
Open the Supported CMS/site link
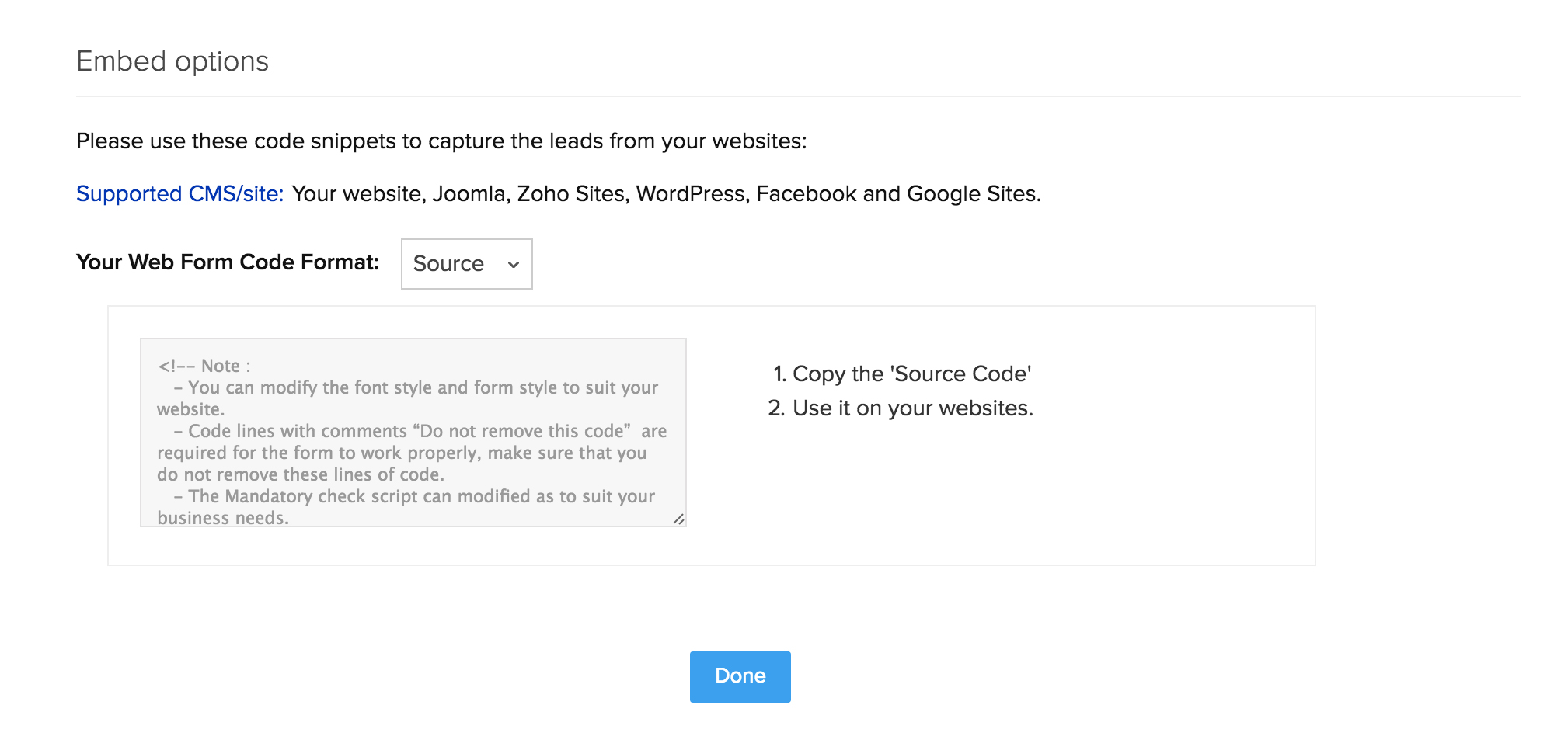coord(179,193)
